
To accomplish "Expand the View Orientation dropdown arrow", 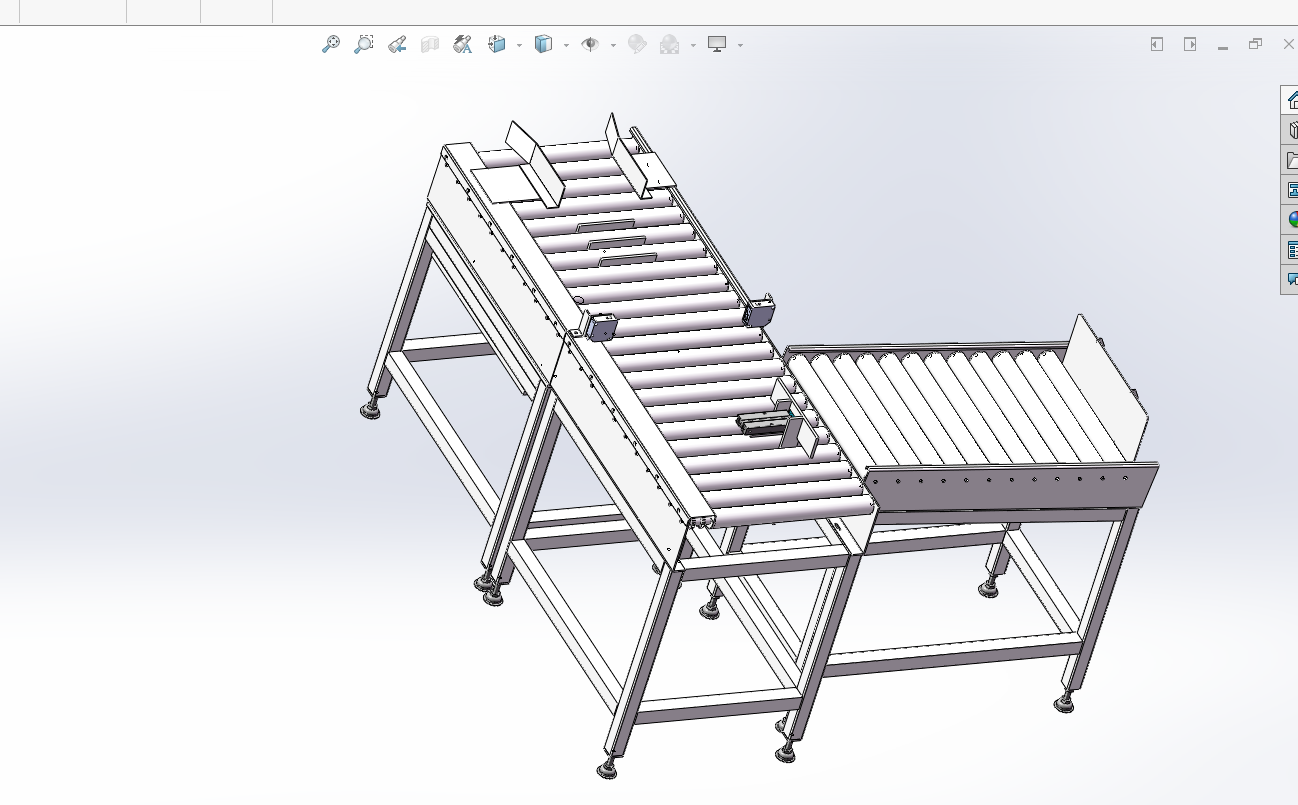I will 519,45.
